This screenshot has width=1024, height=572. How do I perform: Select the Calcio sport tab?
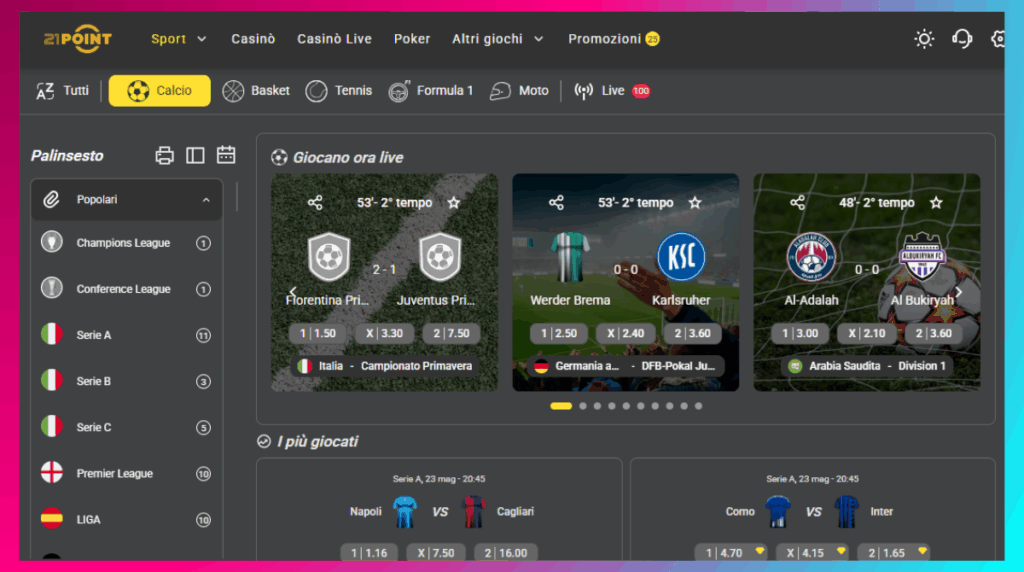coord(159,91)
